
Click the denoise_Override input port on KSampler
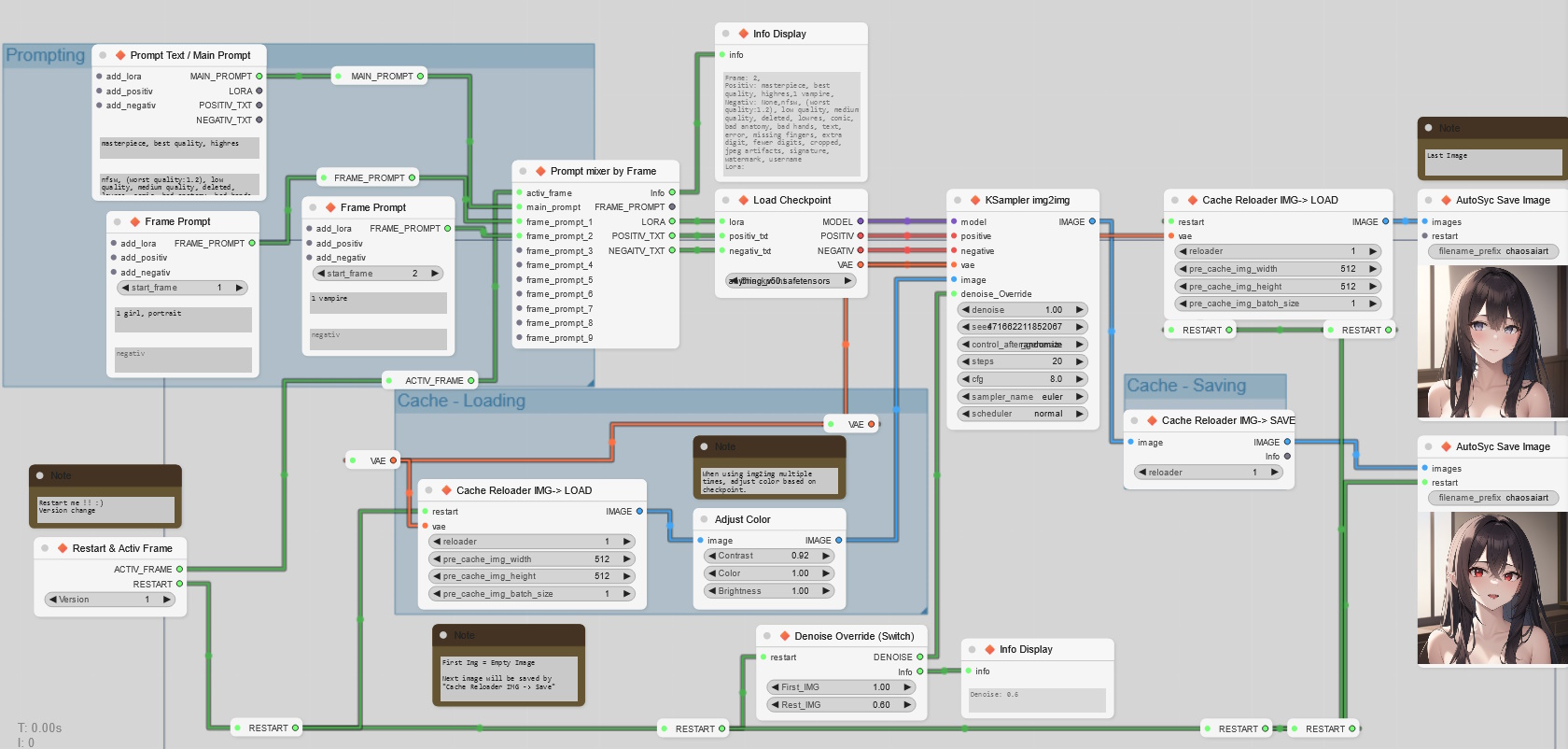(953, 294)
